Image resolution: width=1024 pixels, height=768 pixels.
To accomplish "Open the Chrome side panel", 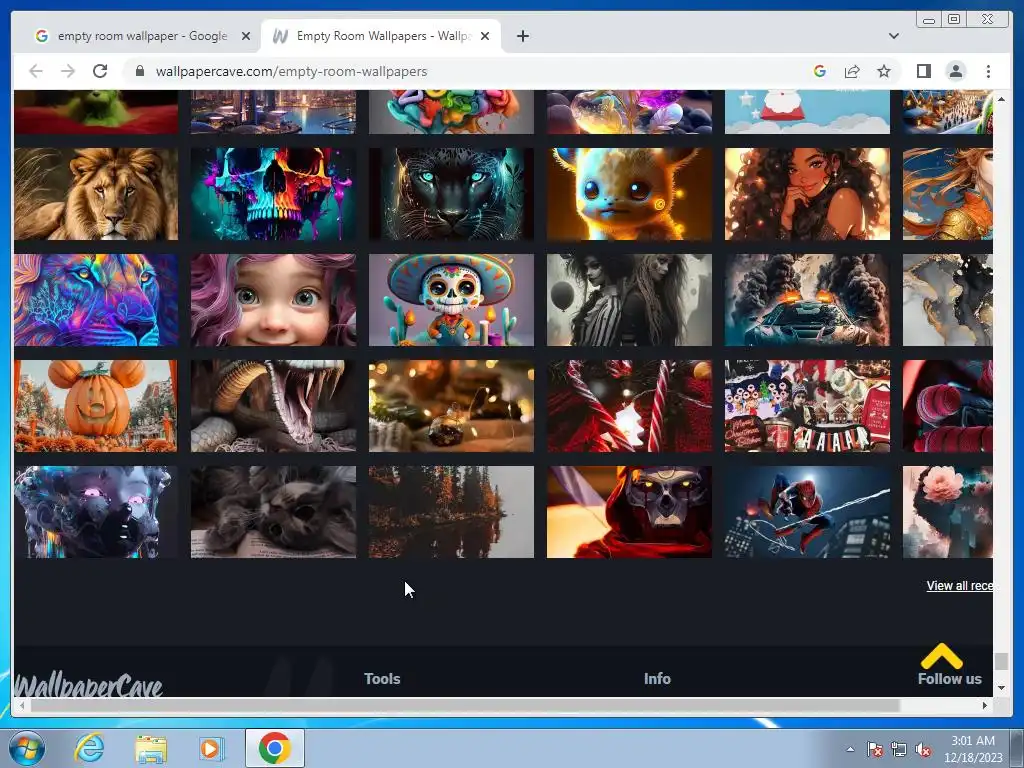I will [x=923, y=71].
